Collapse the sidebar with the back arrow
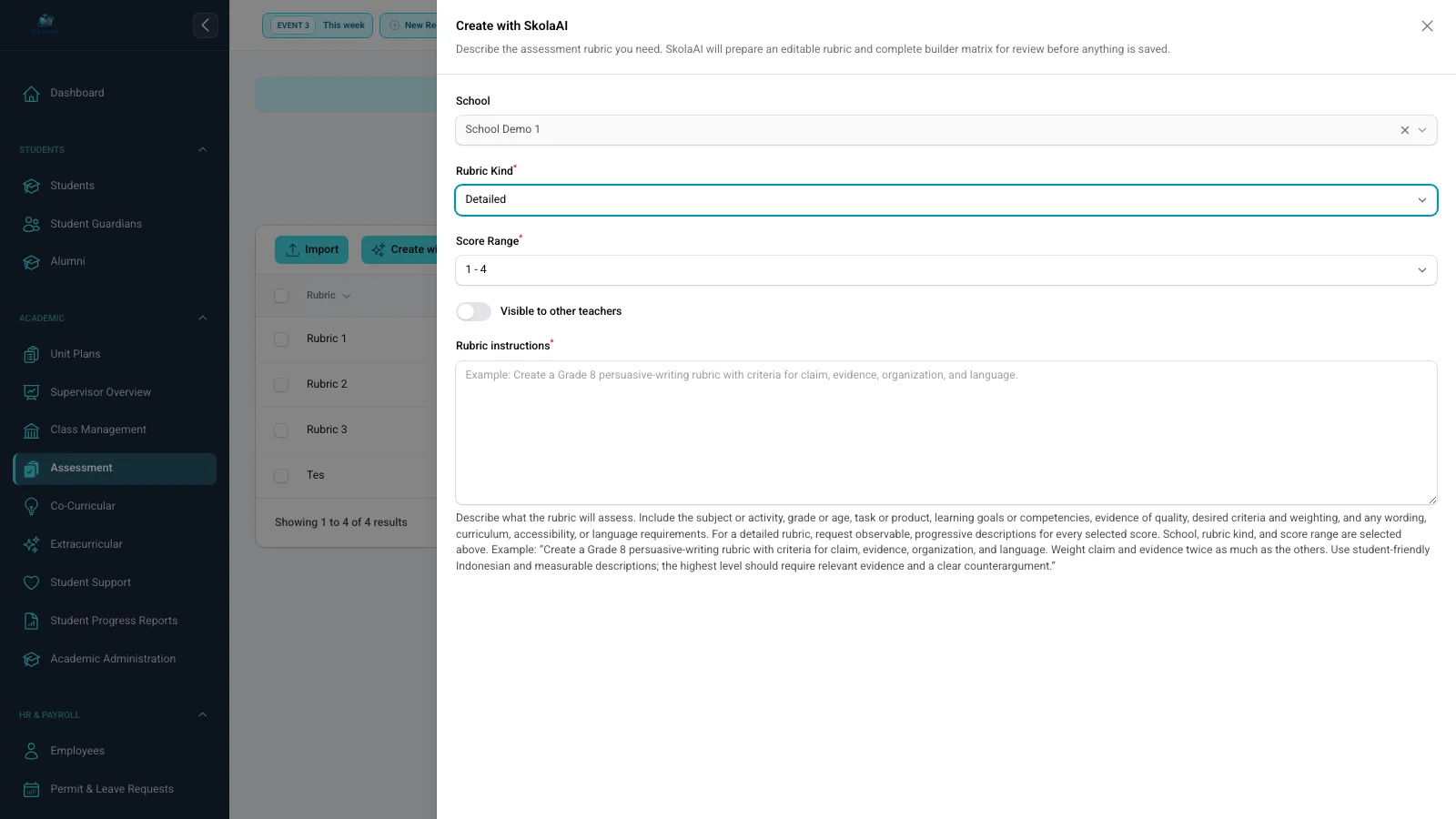This screenshot has width=1456, height=819. pyautogui.click(x=205, y=25)
